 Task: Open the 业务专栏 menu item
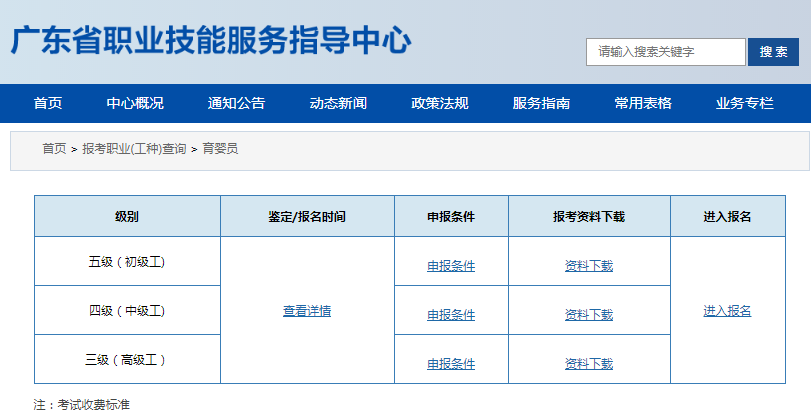coord(744,103)
